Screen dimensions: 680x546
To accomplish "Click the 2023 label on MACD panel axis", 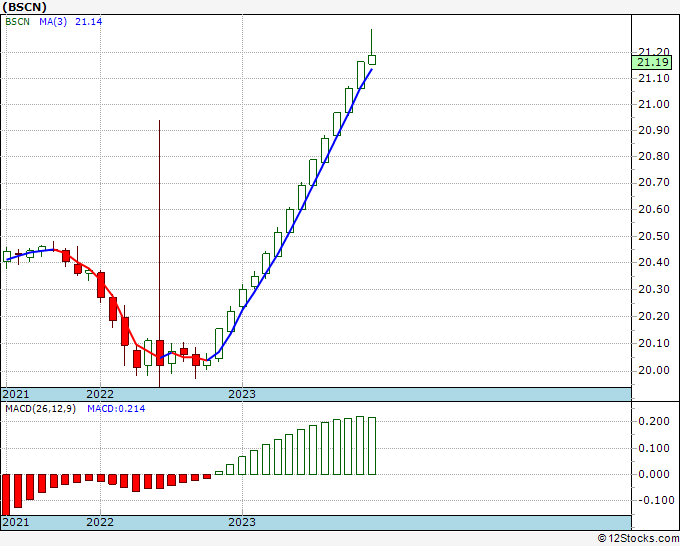I will (242, 522).
